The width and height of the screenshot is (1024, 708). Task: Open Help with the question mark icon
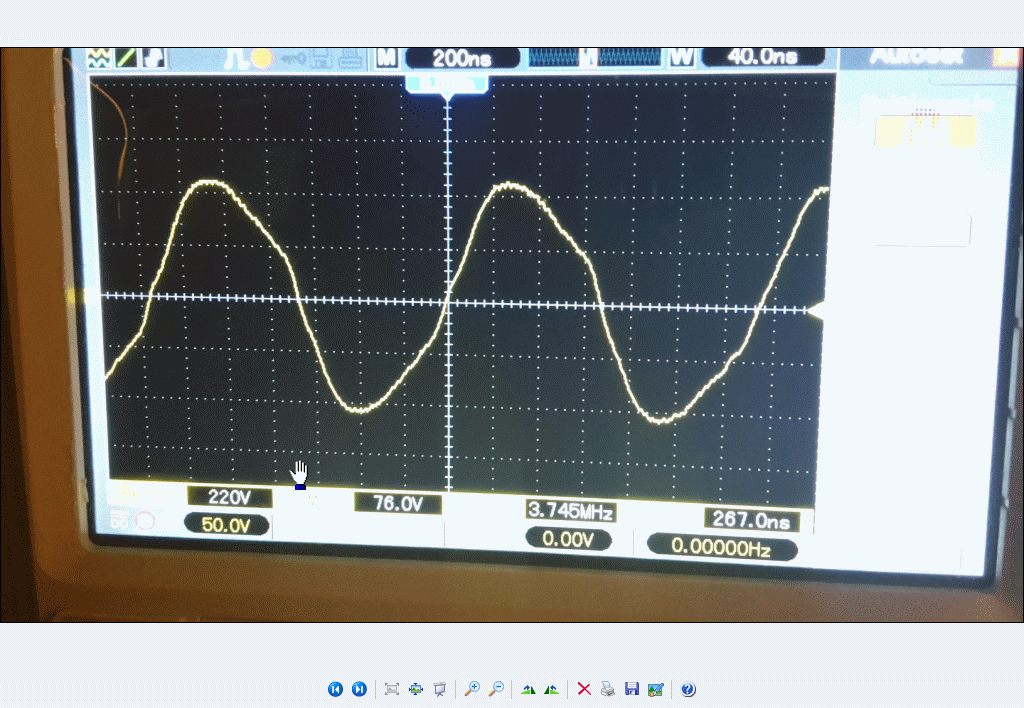pyautogui.click(x=688, y=689)
